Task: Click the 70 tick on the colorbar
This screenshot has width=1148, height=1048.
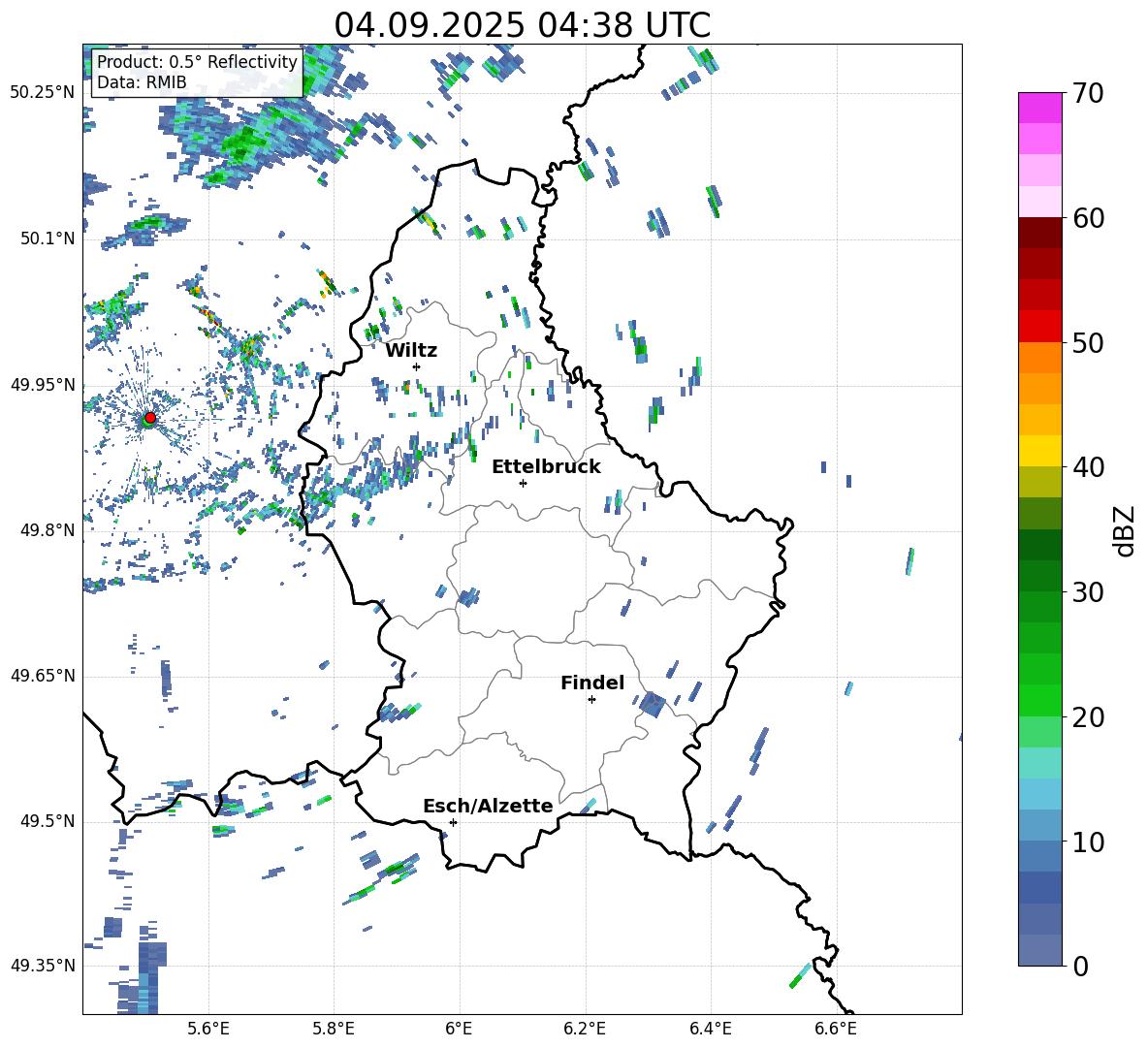Action: coord(1088,94)
